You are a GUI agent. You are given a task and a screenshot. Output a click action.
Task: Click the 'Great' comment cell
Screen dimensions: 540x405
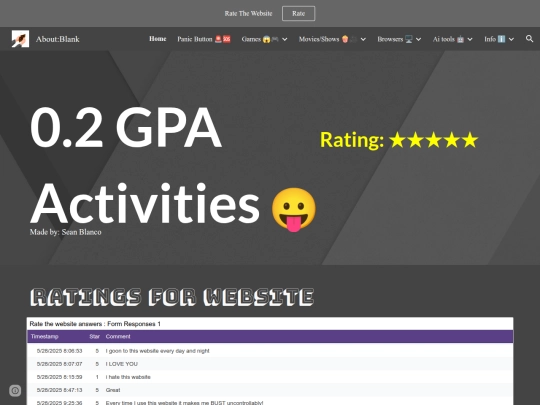(x=113, y=390)
